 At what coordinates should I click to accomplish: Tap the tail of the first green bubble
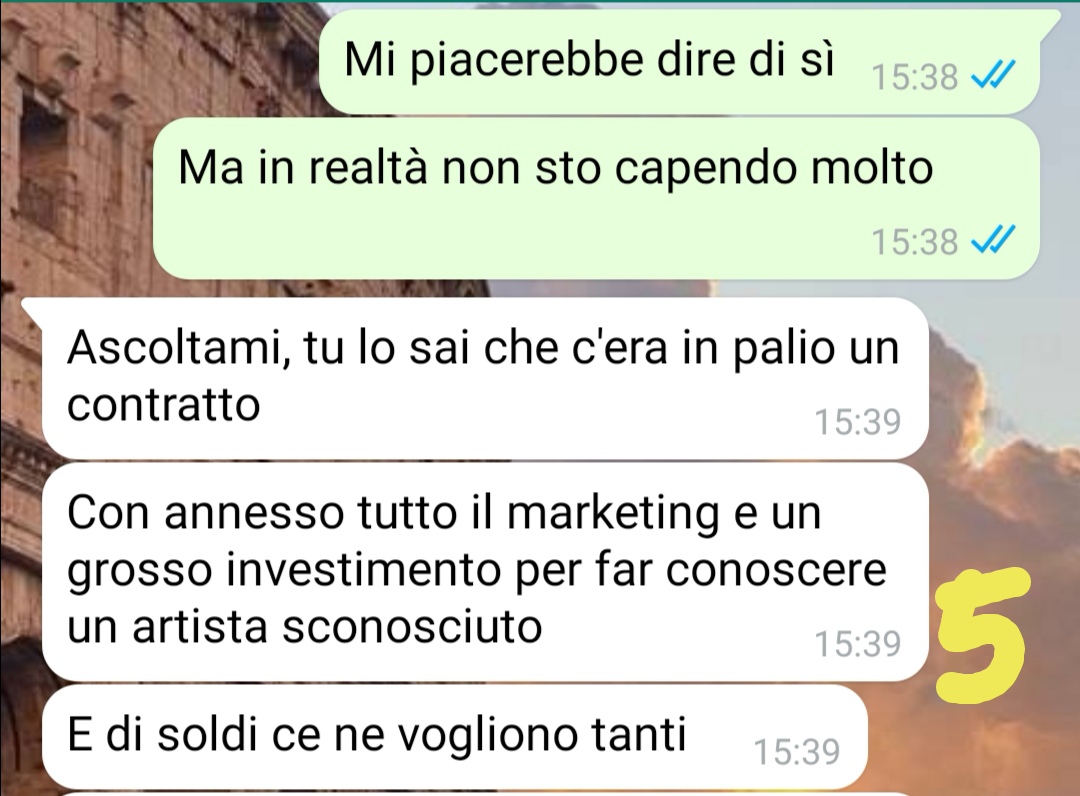tap(1049, 21)
